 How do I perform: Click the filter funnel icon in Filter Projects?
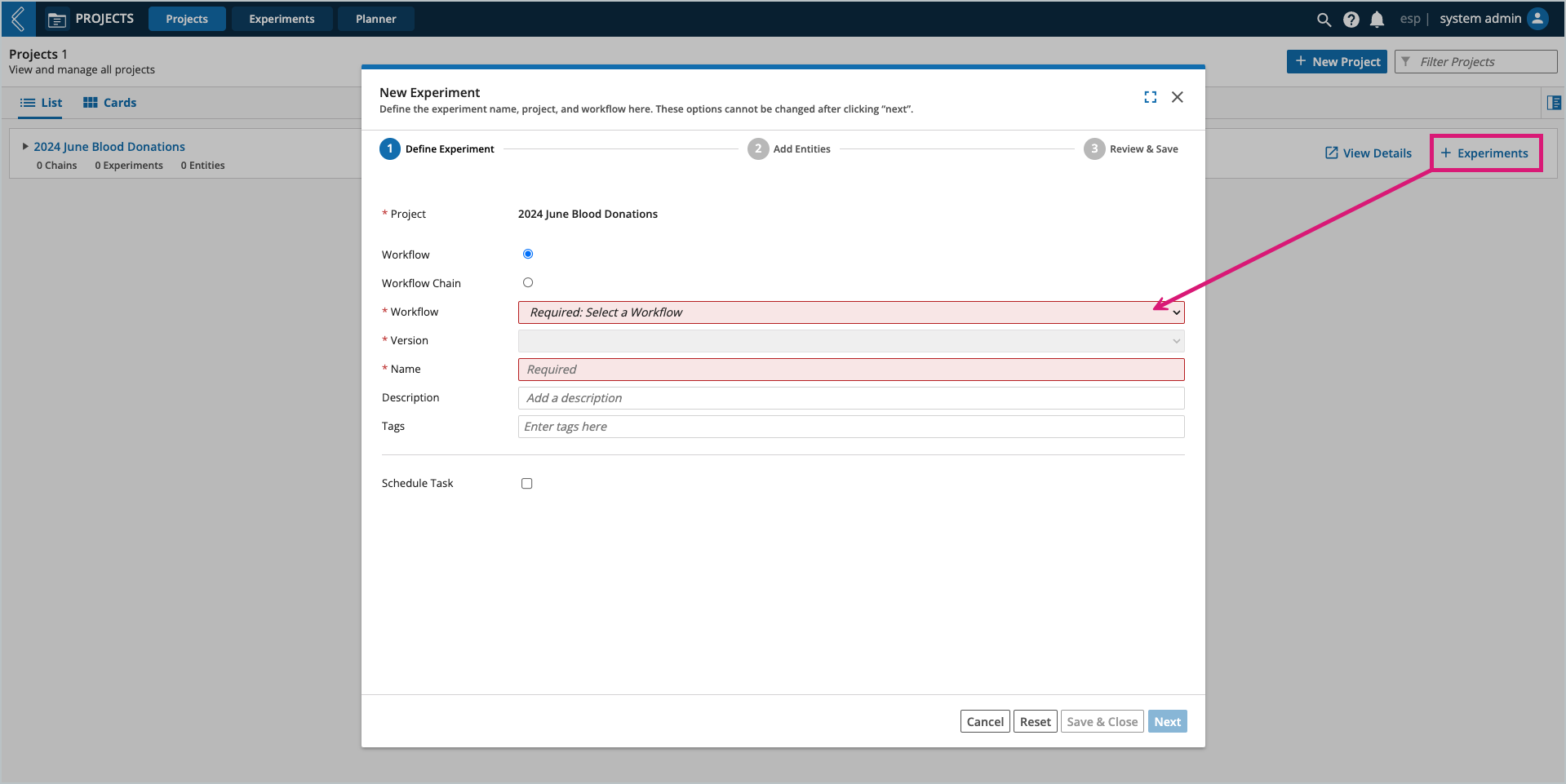pos(1406,62)
